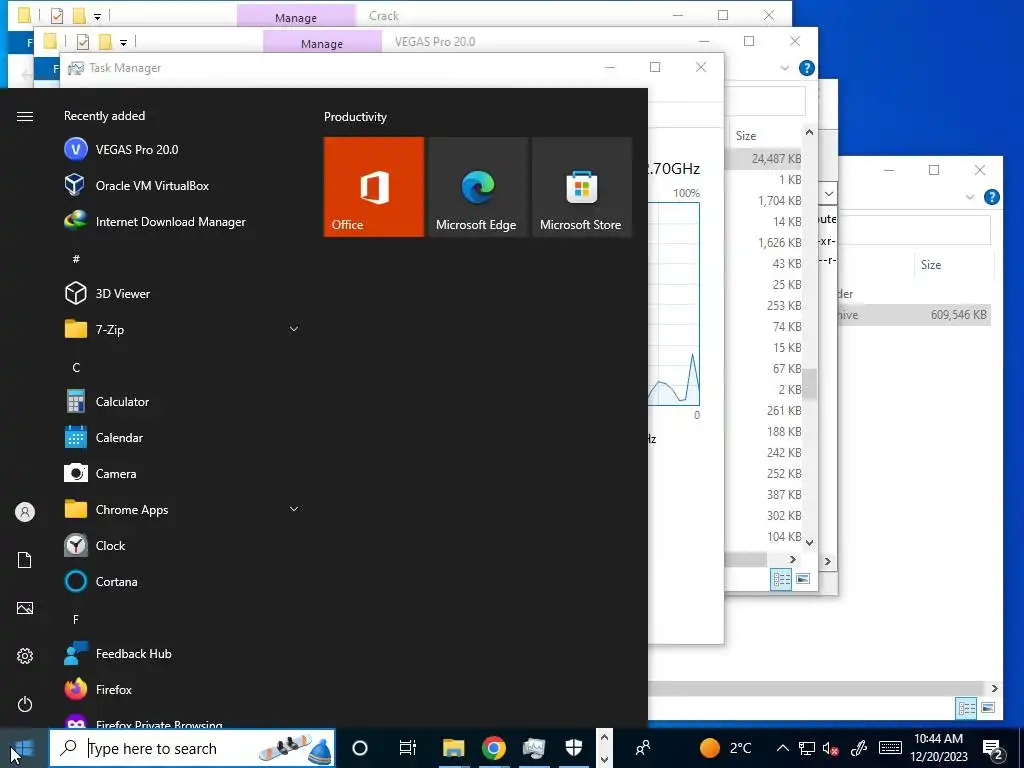Viewport: 1024px width, 768px height.
Task: Click the Windows Start button
Action: tap(24, 748)
